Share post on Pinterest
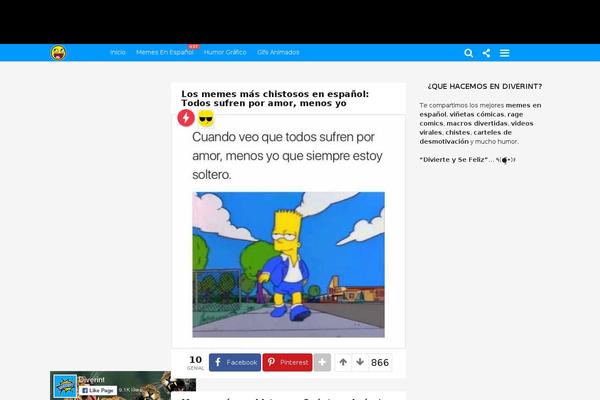 point(287,362)
